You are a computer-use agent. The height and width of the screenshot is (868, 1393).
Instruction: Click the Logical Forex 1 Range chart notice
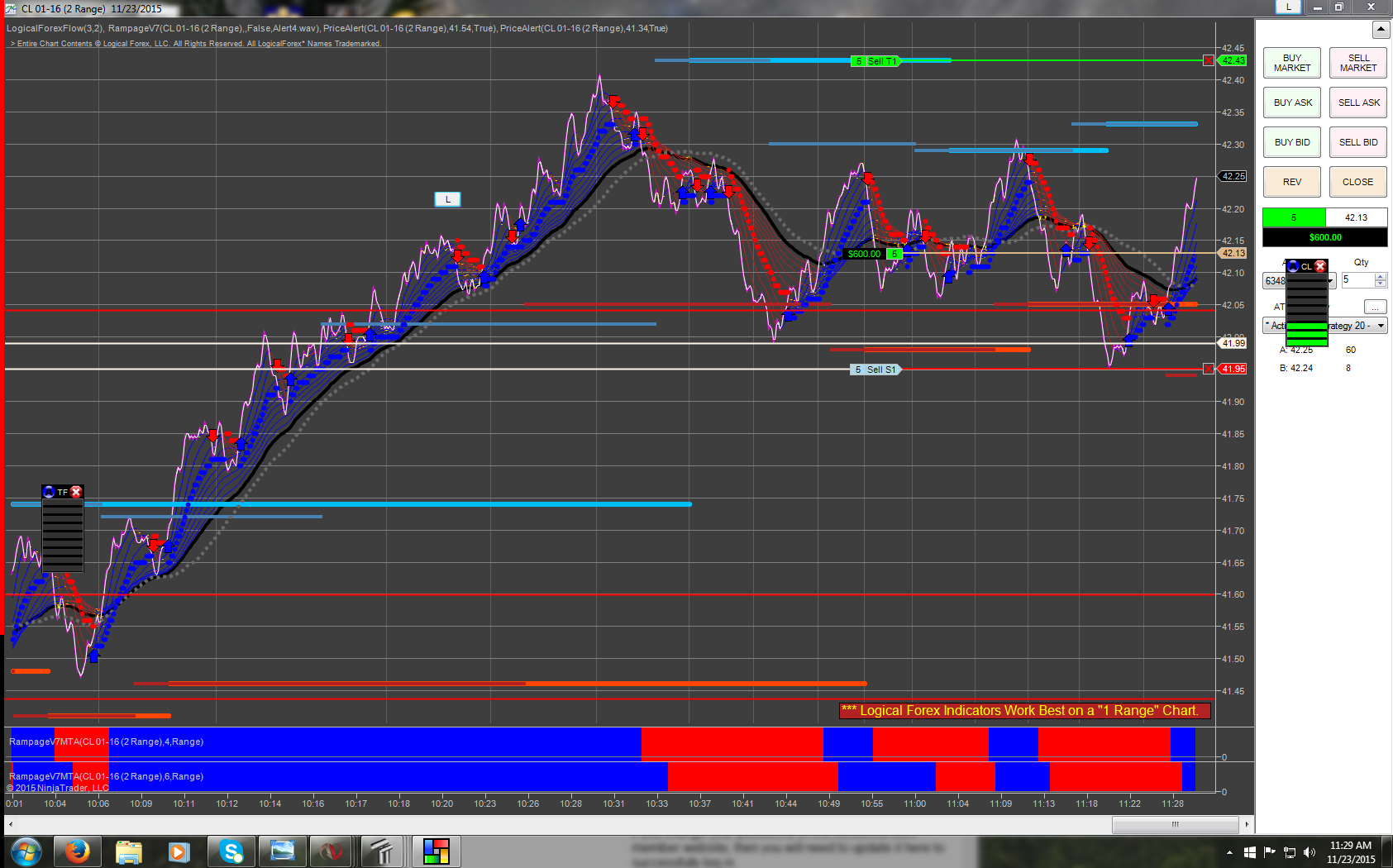click(x=1025, y=710)
